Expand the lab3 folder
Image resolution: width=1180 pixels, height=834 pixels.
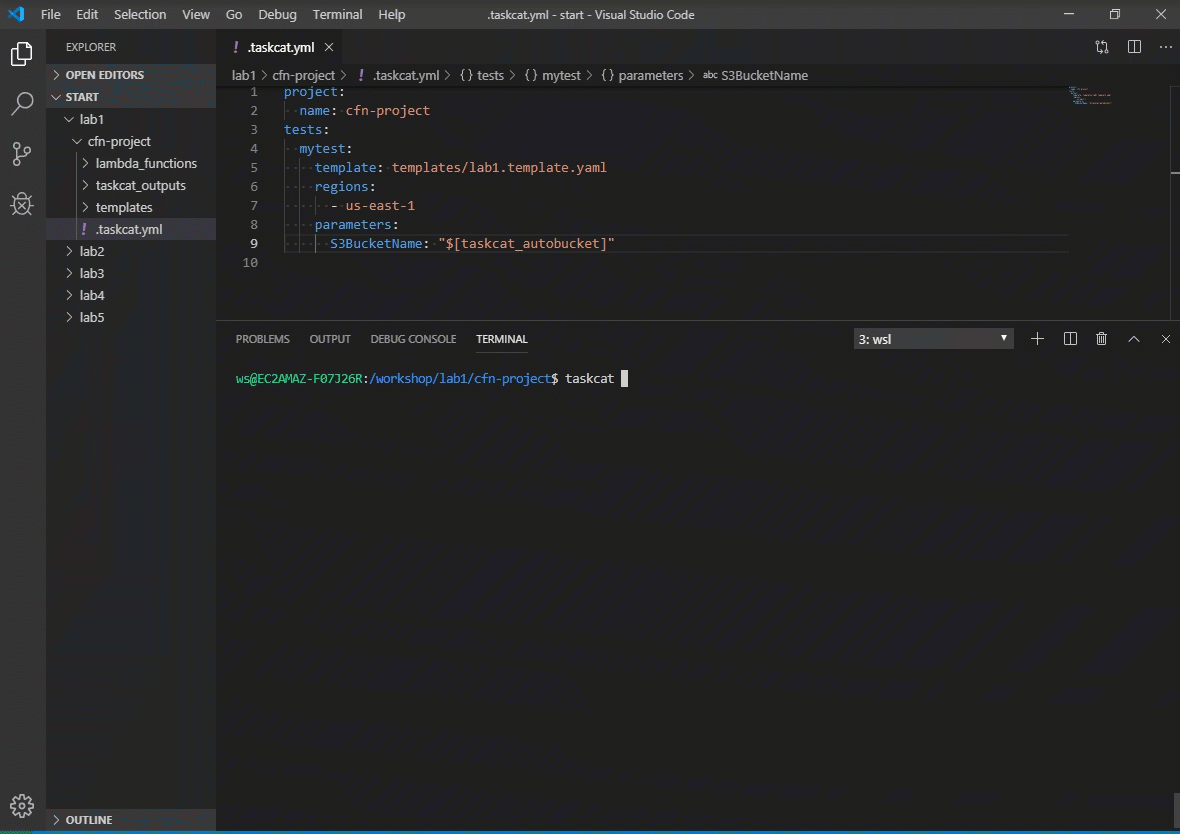click(x=131, y=273)
